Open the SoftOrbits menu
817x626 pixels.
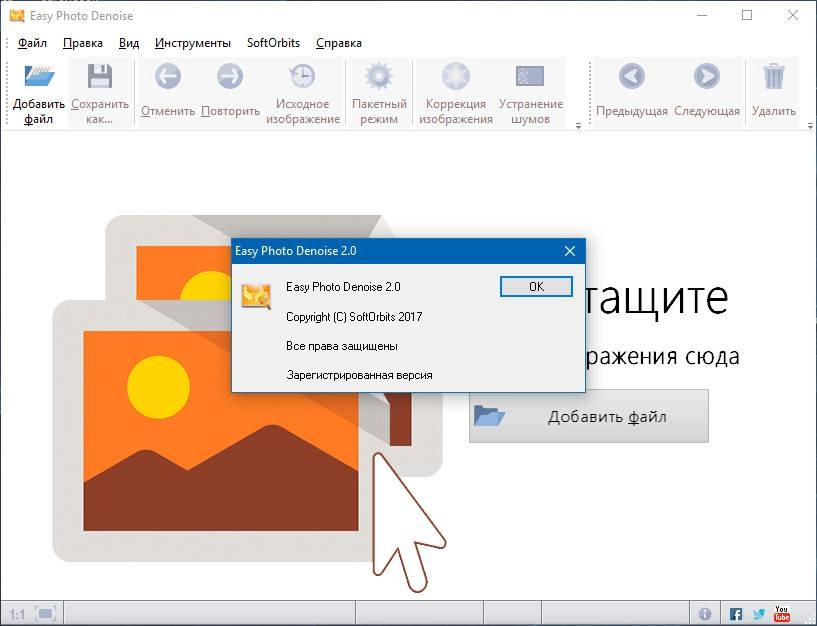tap(274, 43)
